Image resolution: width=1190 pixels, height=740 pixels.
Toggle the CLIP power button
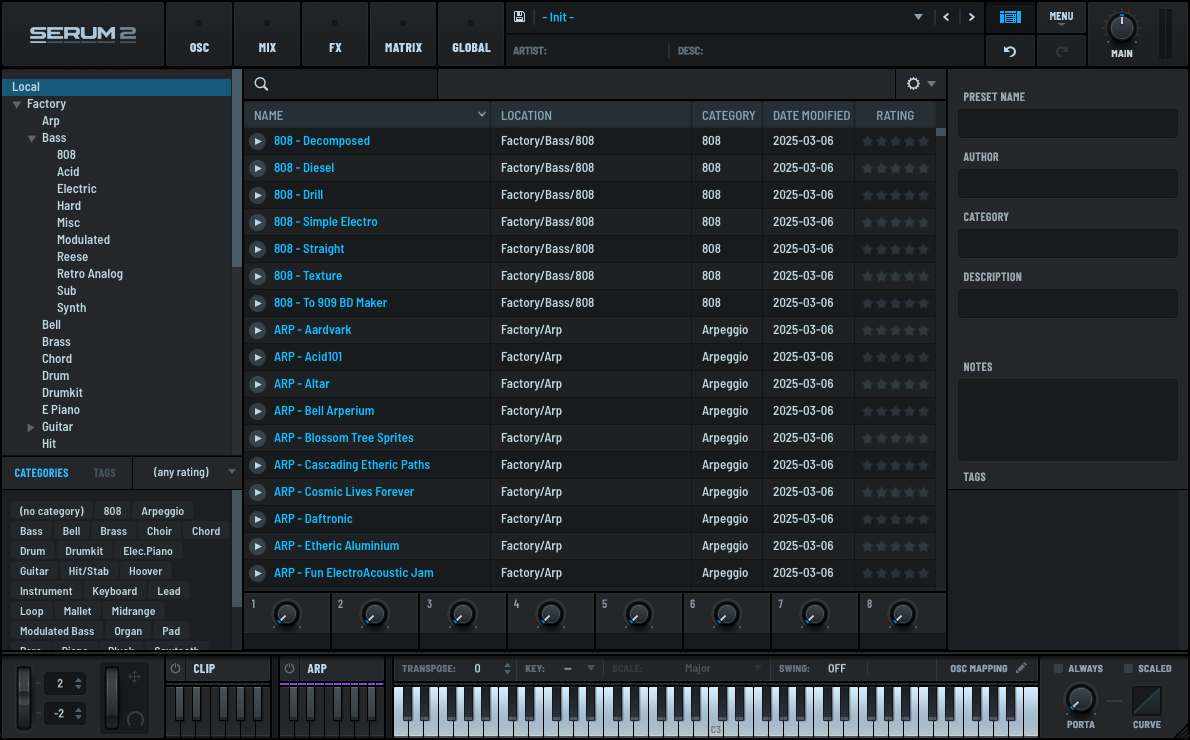(175, 669)
